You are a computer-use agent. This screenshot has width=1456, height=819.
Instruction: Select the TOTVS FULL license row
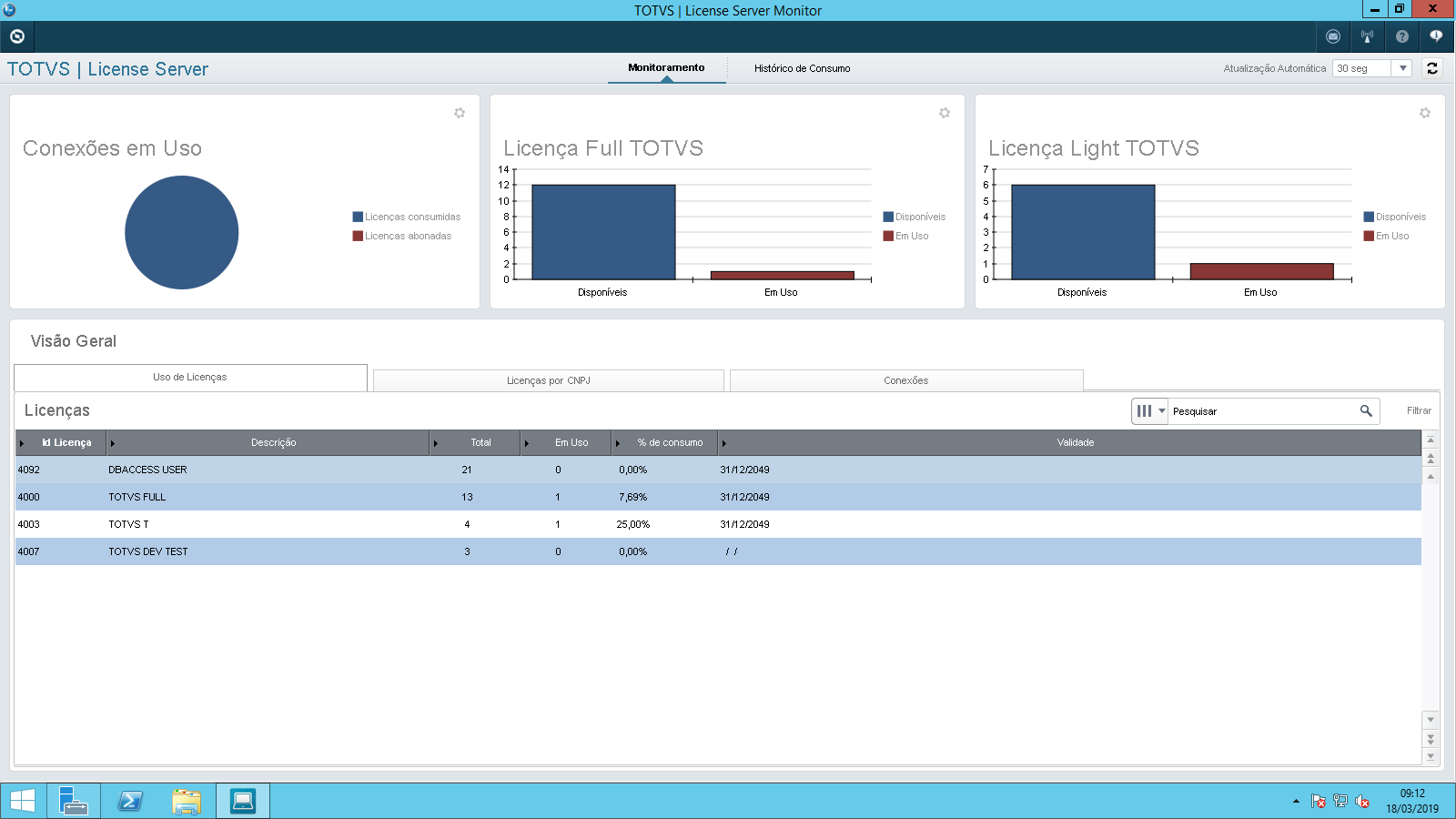[x=718, y=497]
